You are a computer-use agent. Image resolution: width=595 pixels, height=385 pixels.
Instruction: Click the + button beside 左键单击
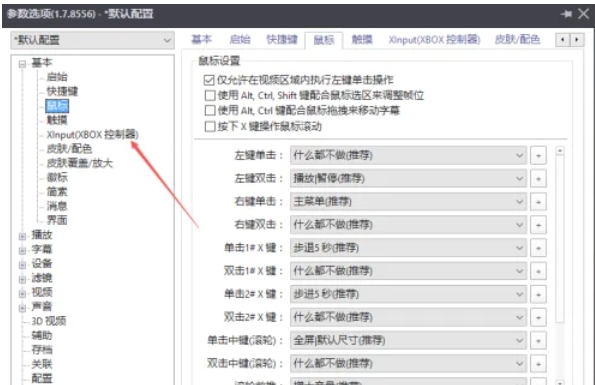click(538, 156)
